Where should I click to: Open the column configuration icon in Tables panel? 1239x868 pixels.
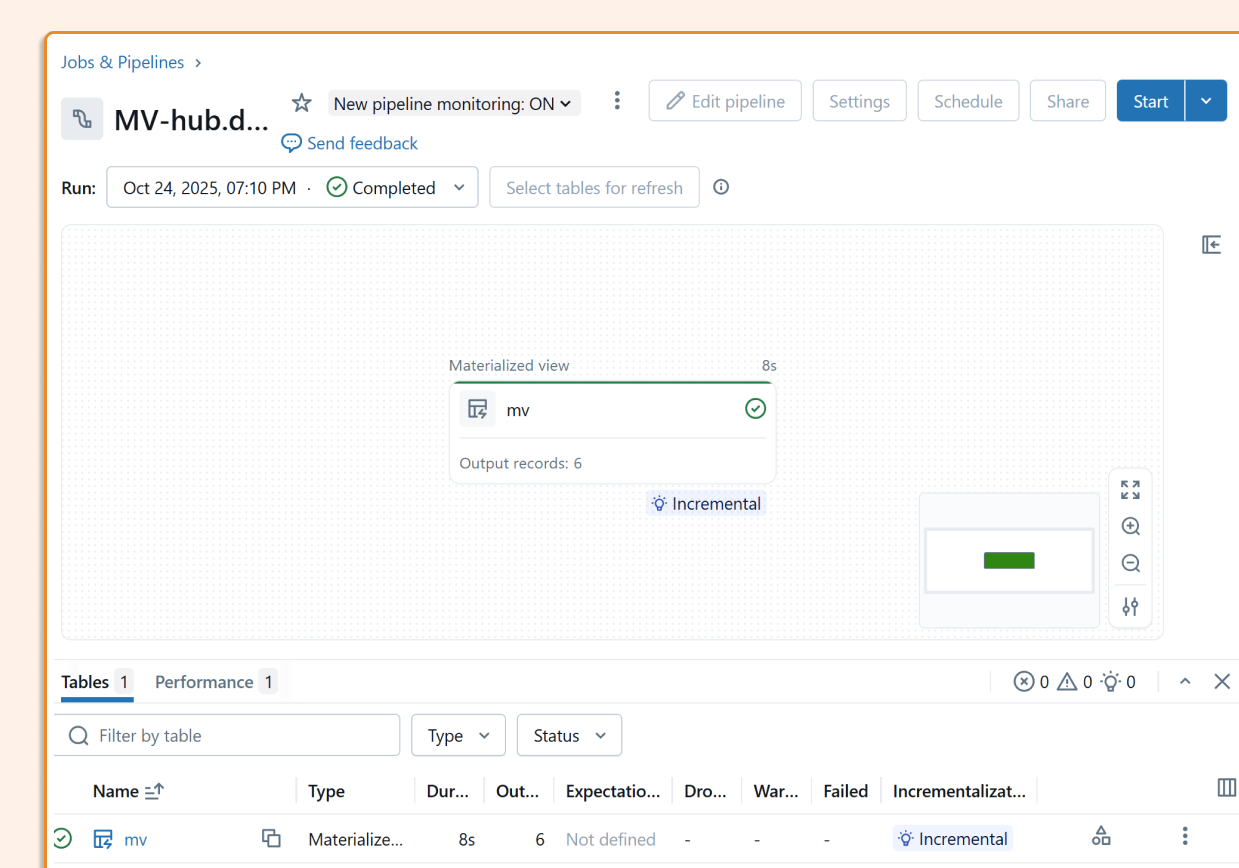click(x=1227, y=788)
